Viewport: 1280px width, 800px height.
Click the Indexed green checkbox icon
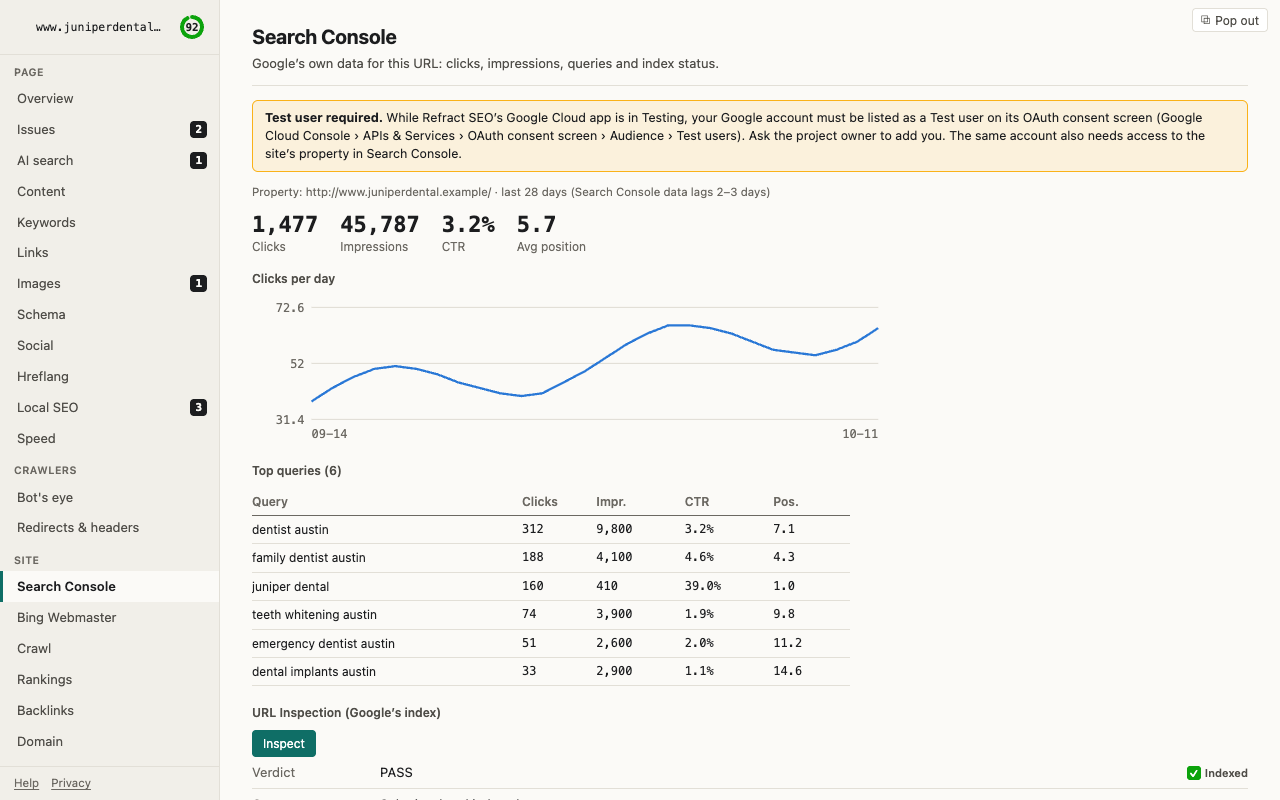(x=1193, y=773)
